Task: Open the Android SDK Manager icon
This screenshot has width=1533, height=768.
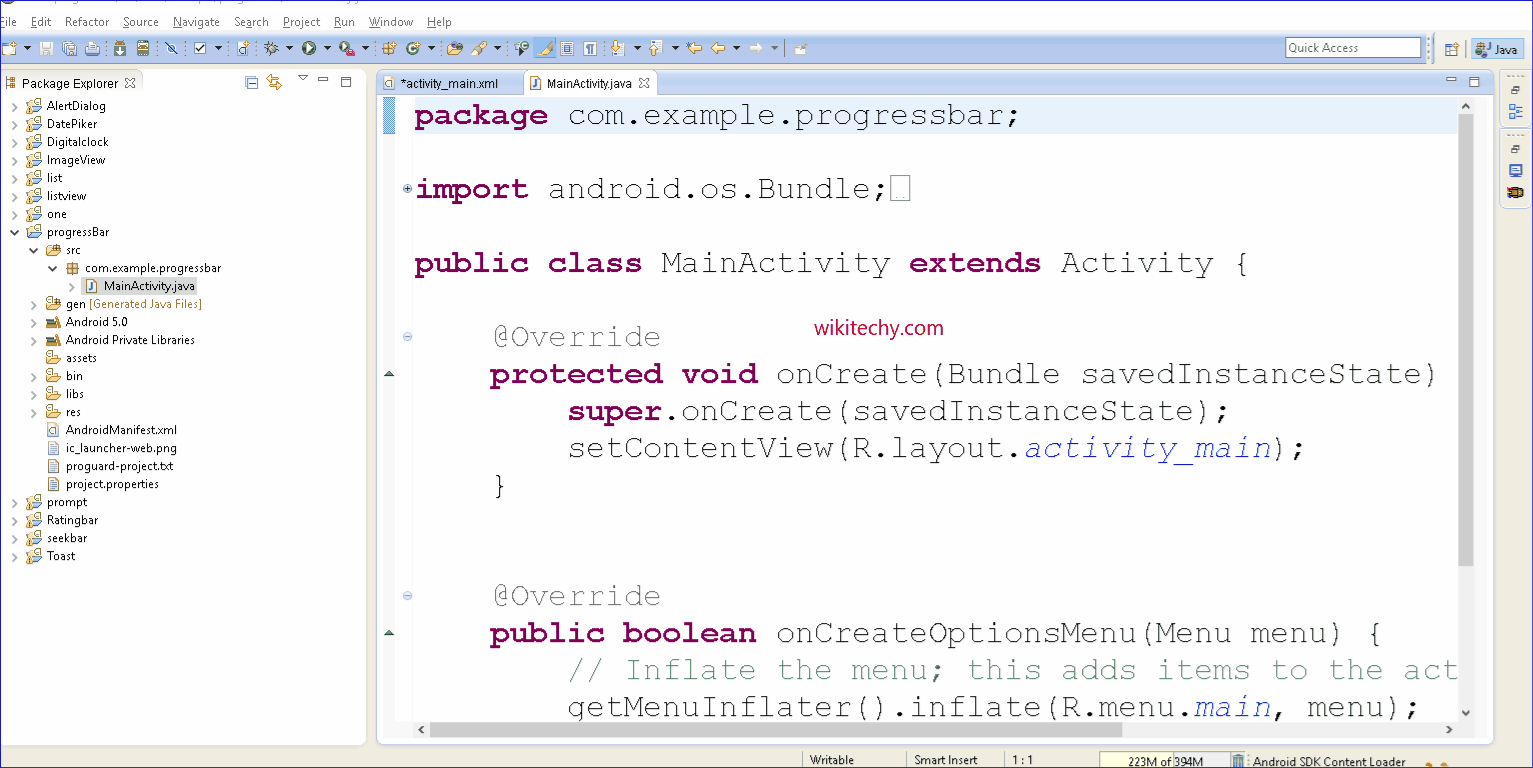Action: click(118, 48)
